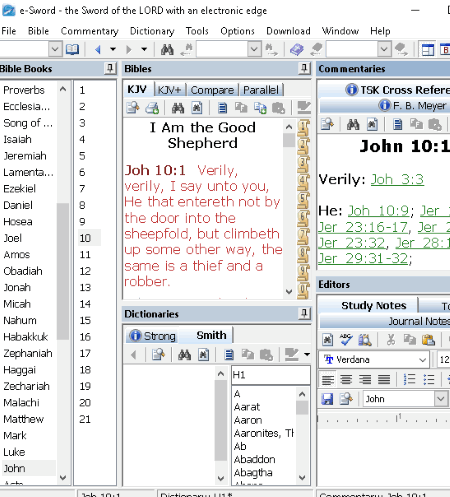Toggle pin on the Dictionaries panel
450x497 pixels.
(x=304, y=314)
